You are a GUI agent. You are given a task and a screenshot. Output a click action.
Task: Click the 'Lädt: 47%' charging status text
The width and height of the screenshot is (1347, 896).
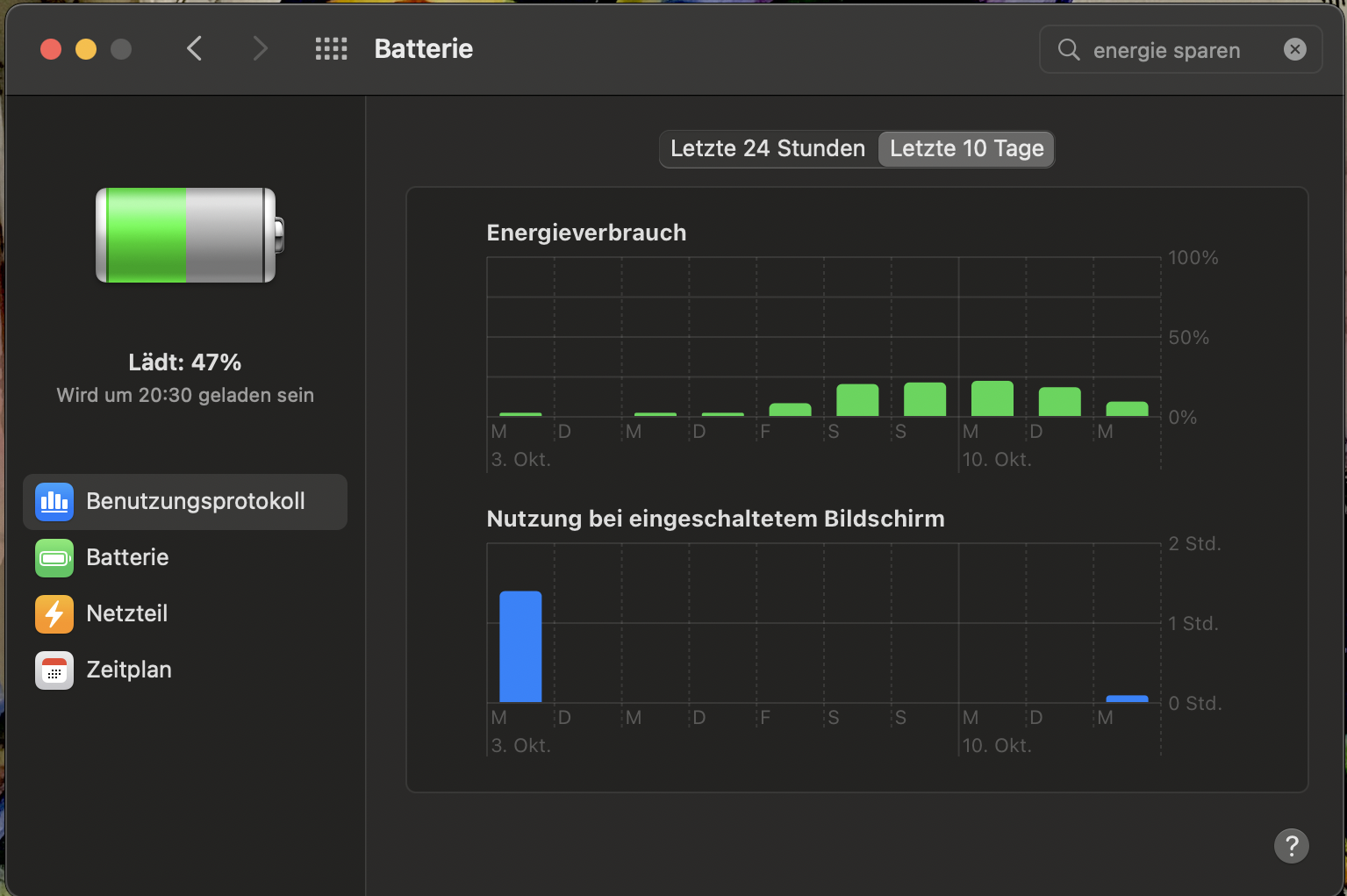184,362
